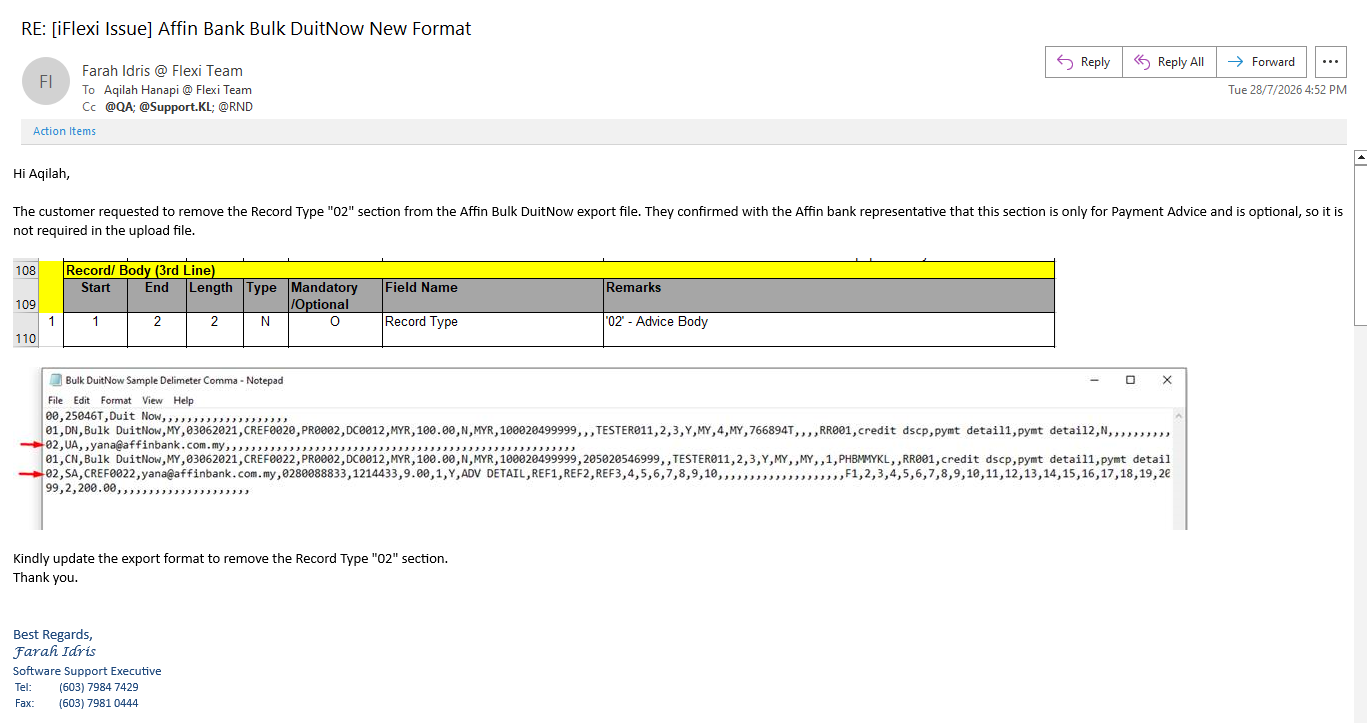Close the Notepad window in the image
Screen dimensions: 1367x723
coord(1167,380)
